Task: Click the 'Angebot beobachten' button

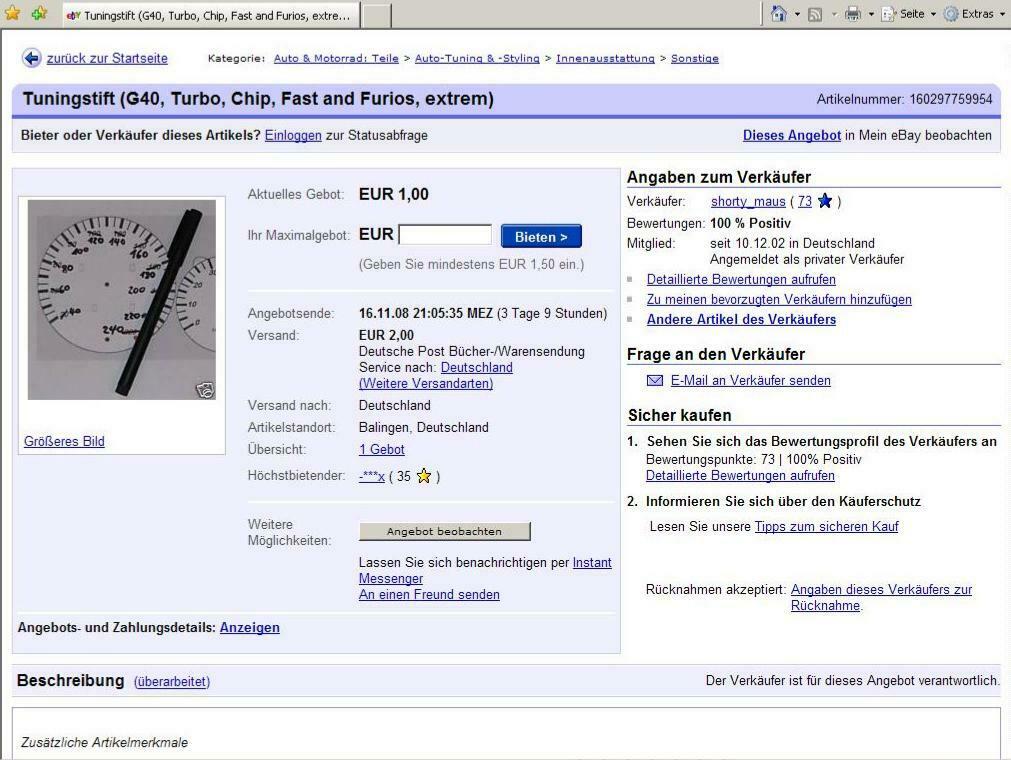Action: (444, 531)
